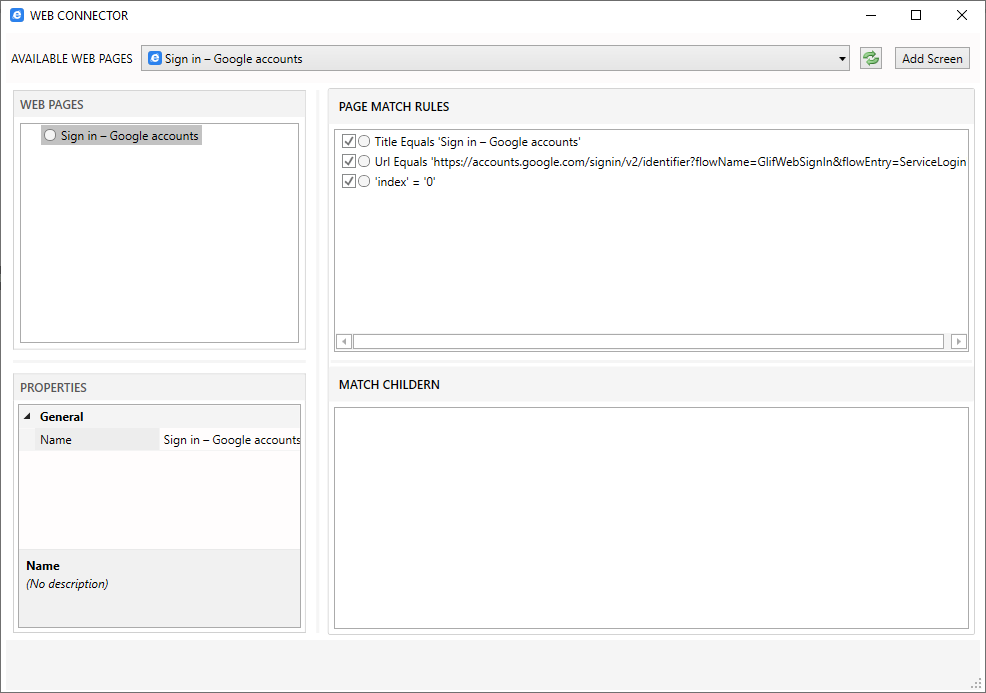Click the blue page icon inside the pages dropdown
Screen dimensions: 986x693
(155, 58)
